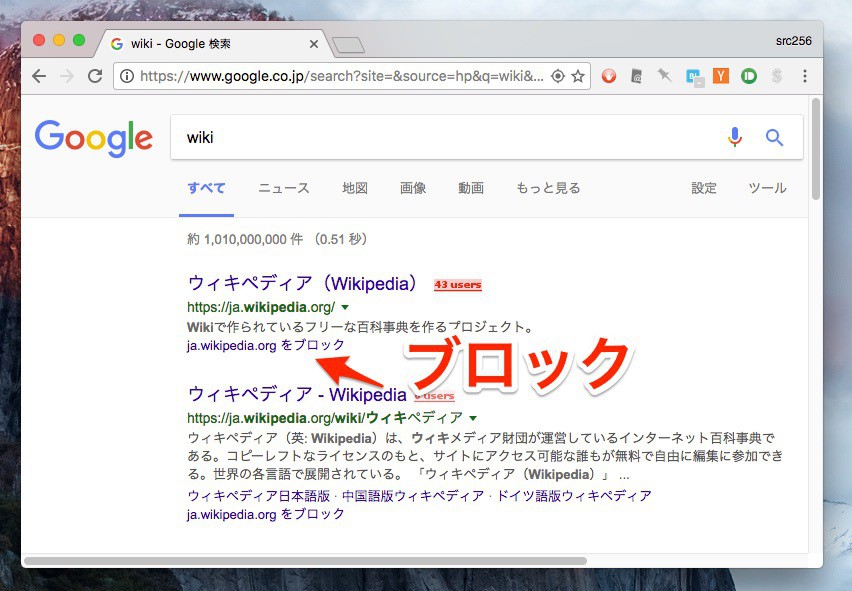
Task: Click the gray dollar sign extension icon
Action: coord(776,76)
